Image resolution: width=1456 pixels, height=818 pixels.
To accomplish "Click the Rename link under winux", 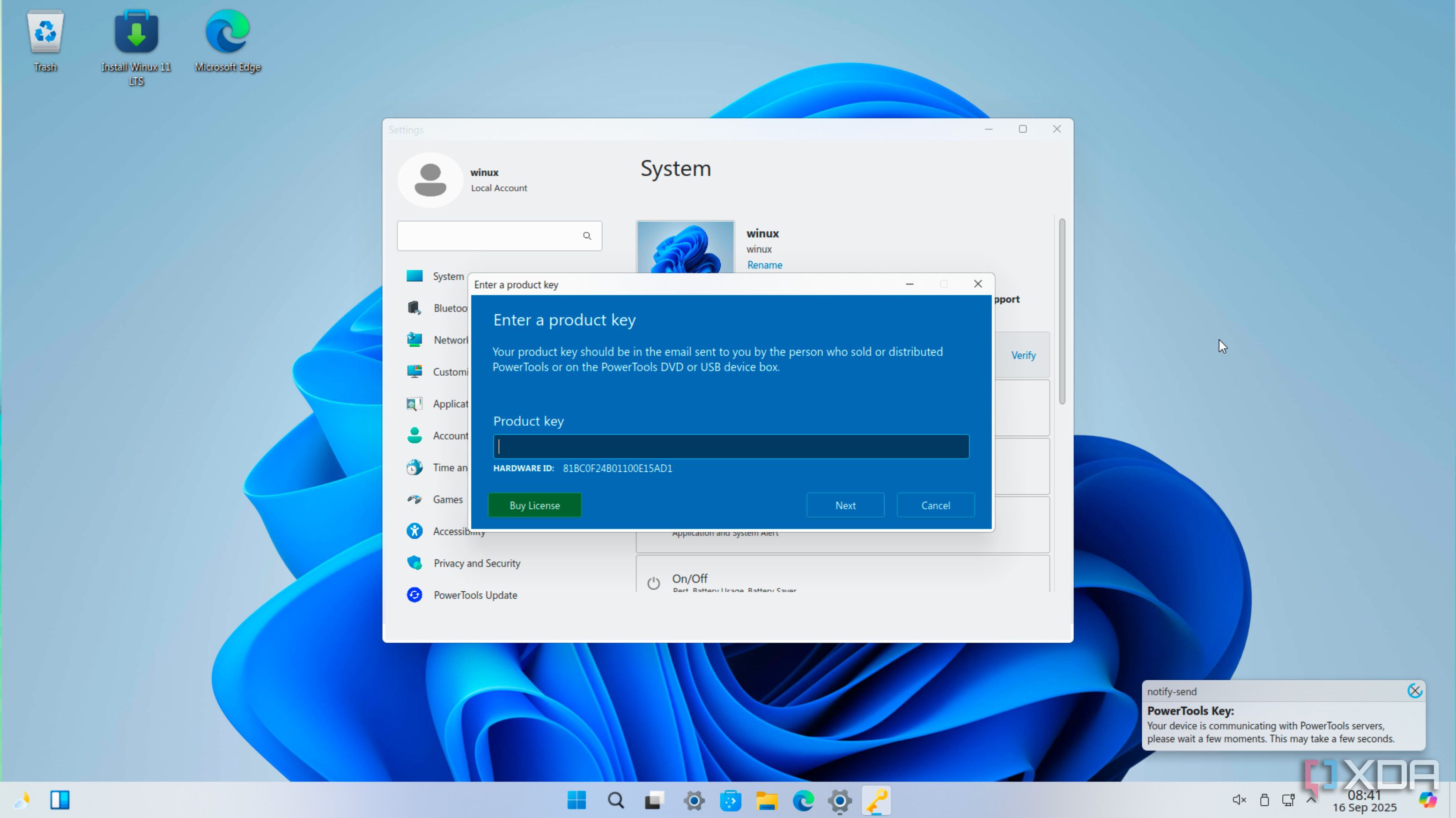I will 764,265.
